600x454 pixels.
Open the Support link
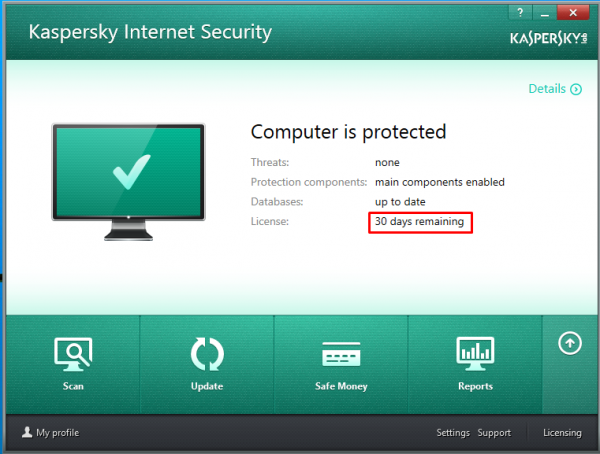pyautogui.click(x=494, y=433)
